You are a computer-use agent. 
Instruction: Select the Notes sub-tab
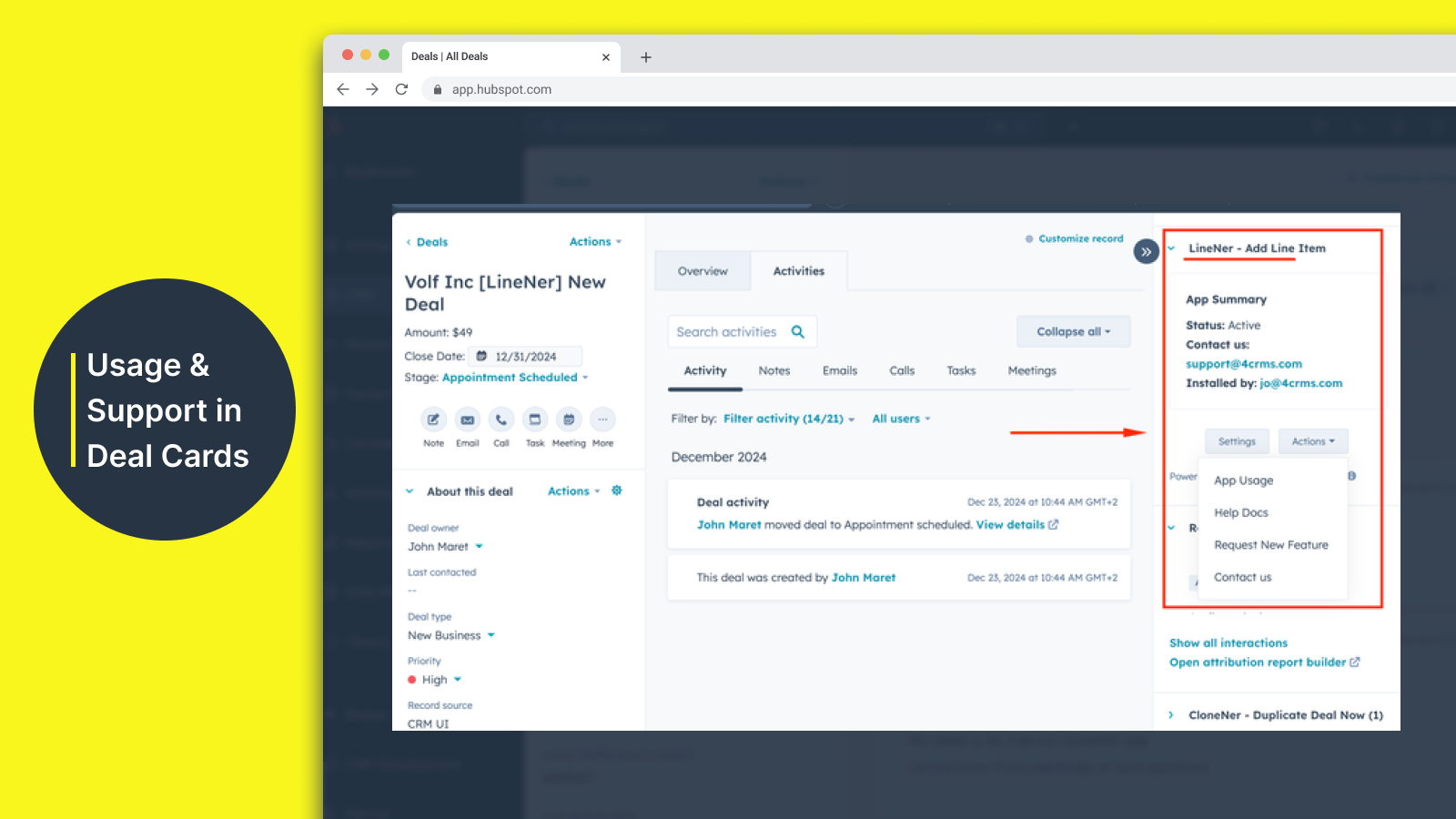(774, 371)
